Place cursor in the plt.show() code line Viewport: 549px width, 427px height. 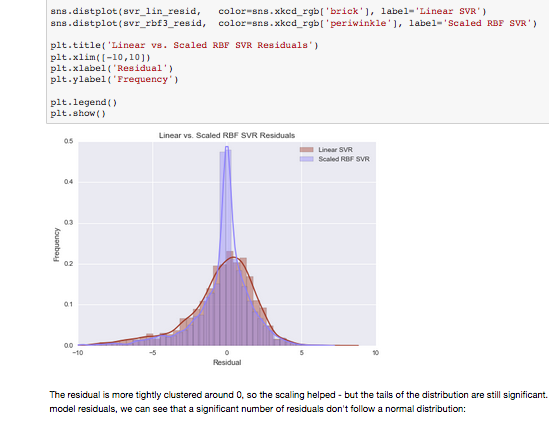click(78, 113)
